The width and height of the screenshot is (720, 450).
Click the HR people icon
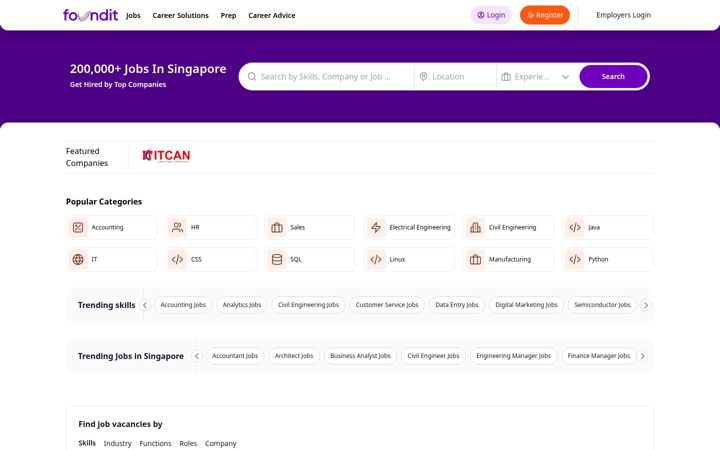[177, 227]
